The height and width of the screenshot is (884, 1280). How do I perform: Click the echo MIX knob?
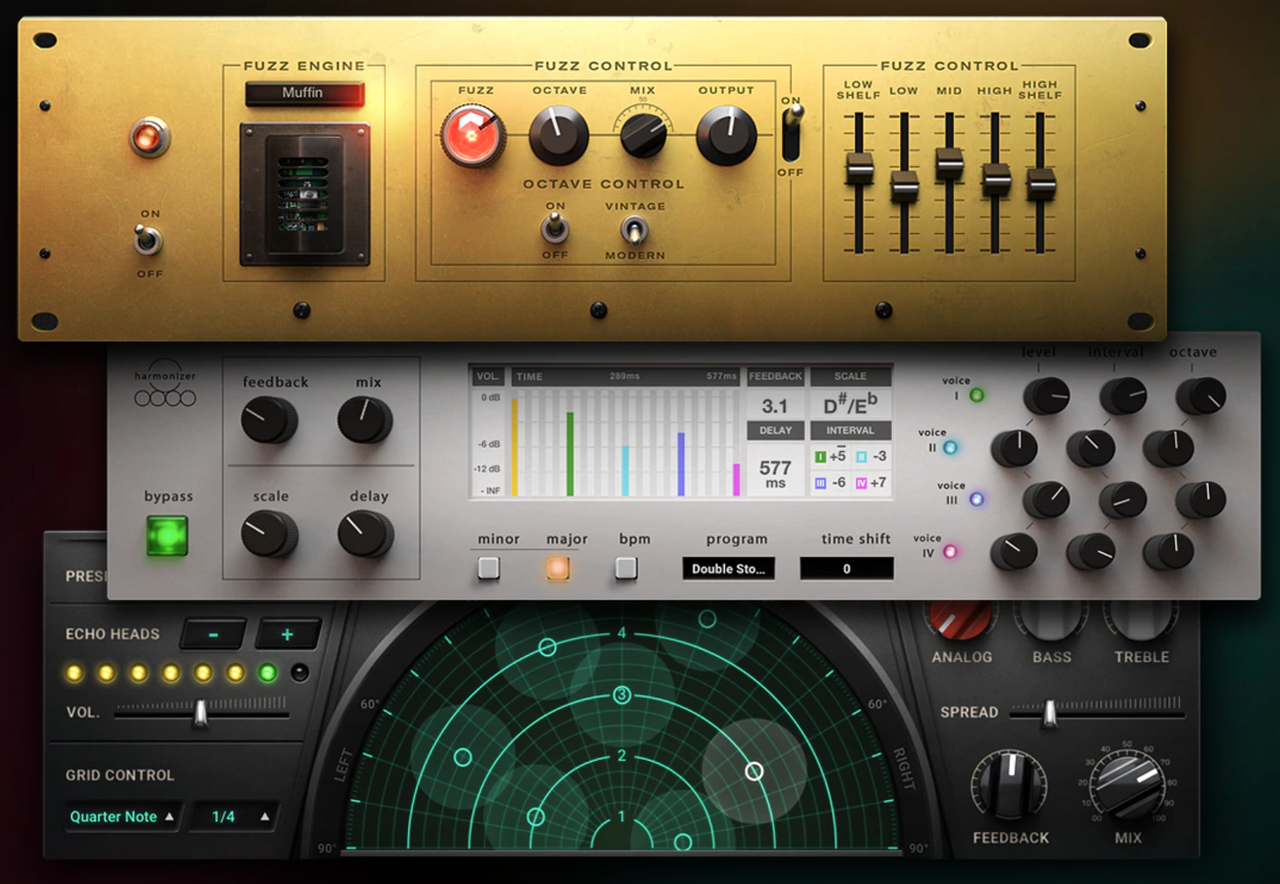click(x=1128, y=785)
